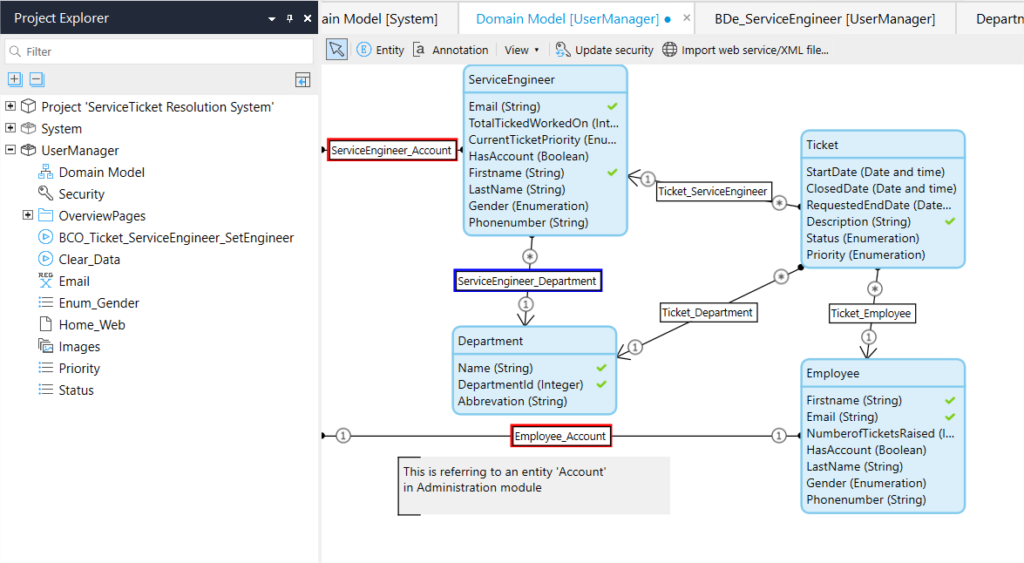Switch to BDe_ServiceEngineer [UserManager] tab
This screenshot has height=563, width=1024.
pos(824,19)
